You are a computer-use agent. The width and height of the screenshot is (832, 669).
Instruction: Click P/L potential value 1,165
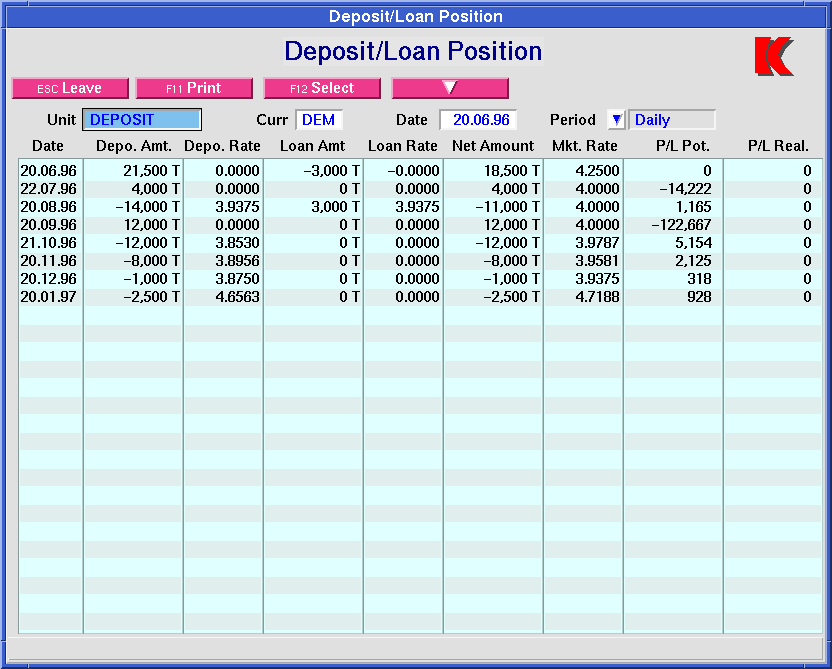click(x=694, y=207)
